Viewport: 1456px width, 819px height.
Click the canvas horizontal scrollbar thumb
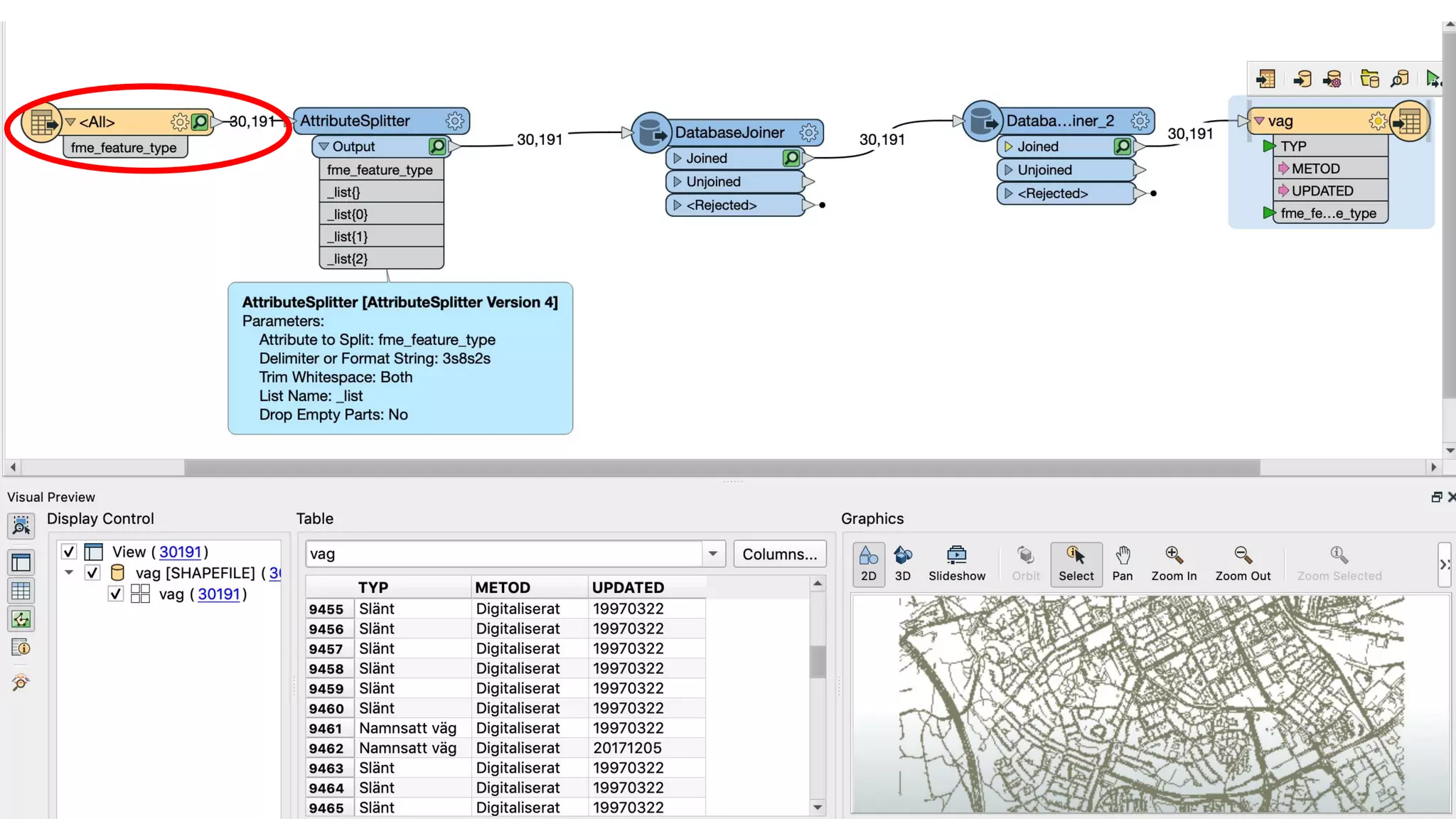tap(721, 467)
